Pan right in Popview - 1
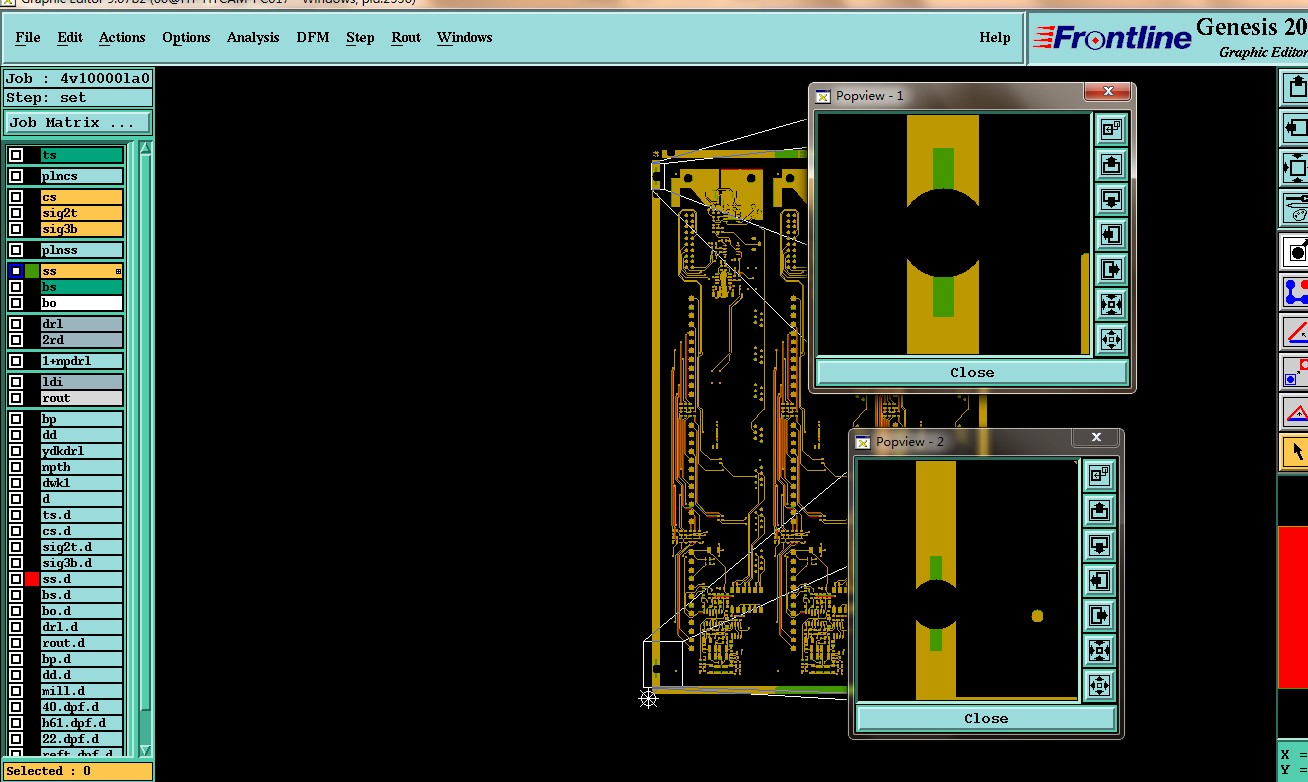 [1111, 269]
